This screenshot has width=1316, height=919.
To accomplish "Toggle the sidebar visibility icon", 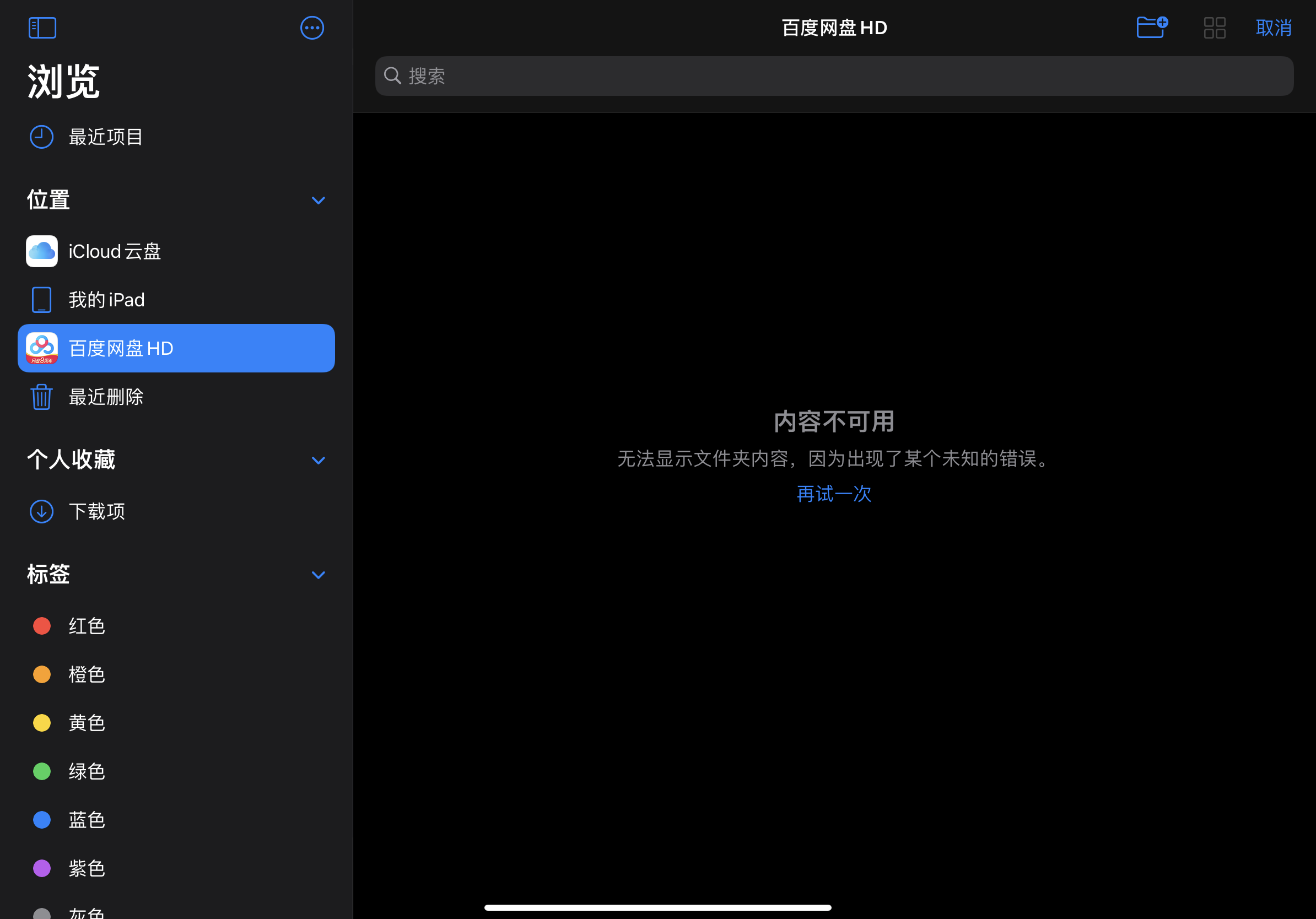I will 42,28.
